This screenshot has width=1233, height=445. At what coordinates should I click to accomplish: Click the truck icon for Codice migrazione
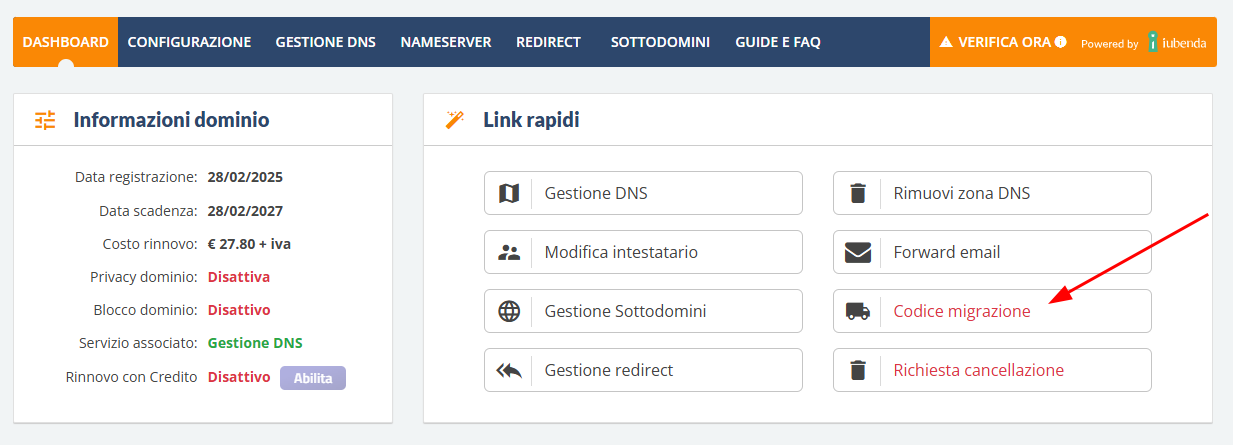point(857,311)
